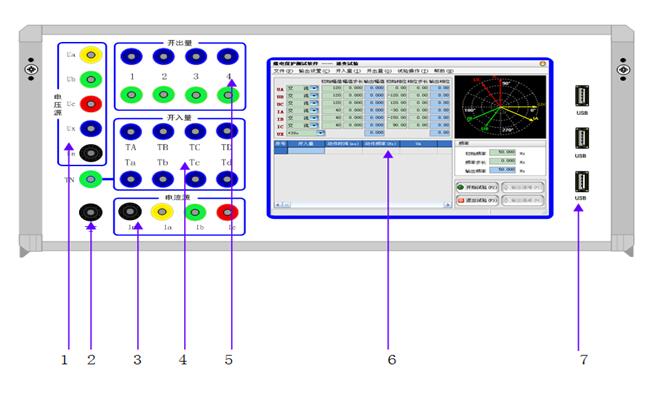Click the top USB port
Viewport: 660px width, 397px height.
(x=582, y=96)
